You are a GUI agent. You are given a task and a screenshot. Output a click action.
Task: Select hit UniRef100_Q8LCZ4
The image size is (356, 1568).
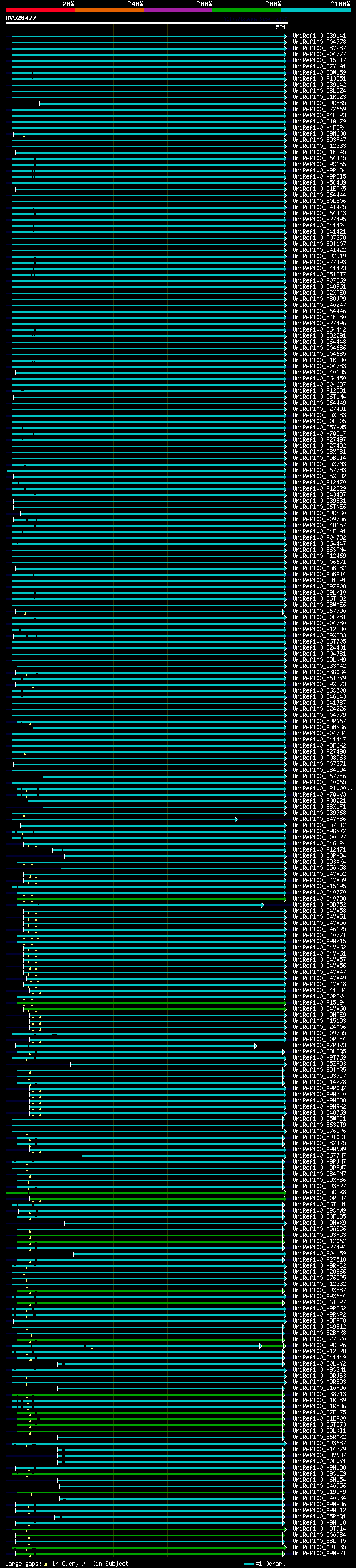pos(319,91)
